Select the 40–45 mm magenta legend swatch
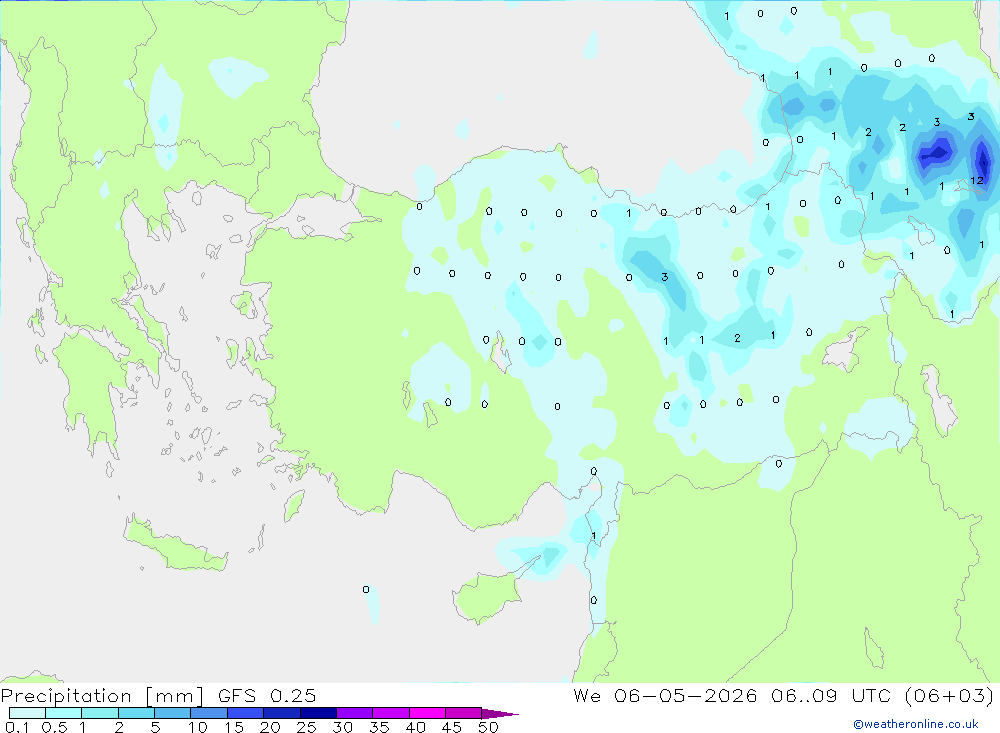The width and height of the screenshot is (1000, 733). 427,713
